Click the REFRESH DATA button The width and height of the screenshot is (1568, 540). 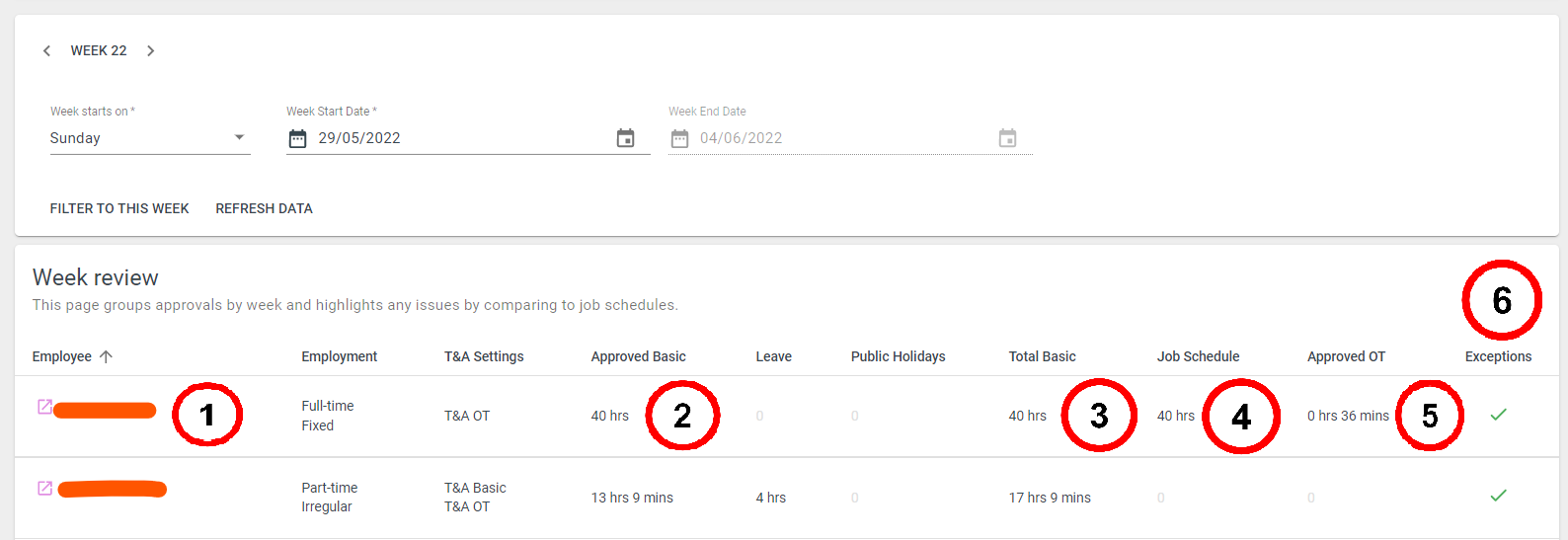coord(264,208)
